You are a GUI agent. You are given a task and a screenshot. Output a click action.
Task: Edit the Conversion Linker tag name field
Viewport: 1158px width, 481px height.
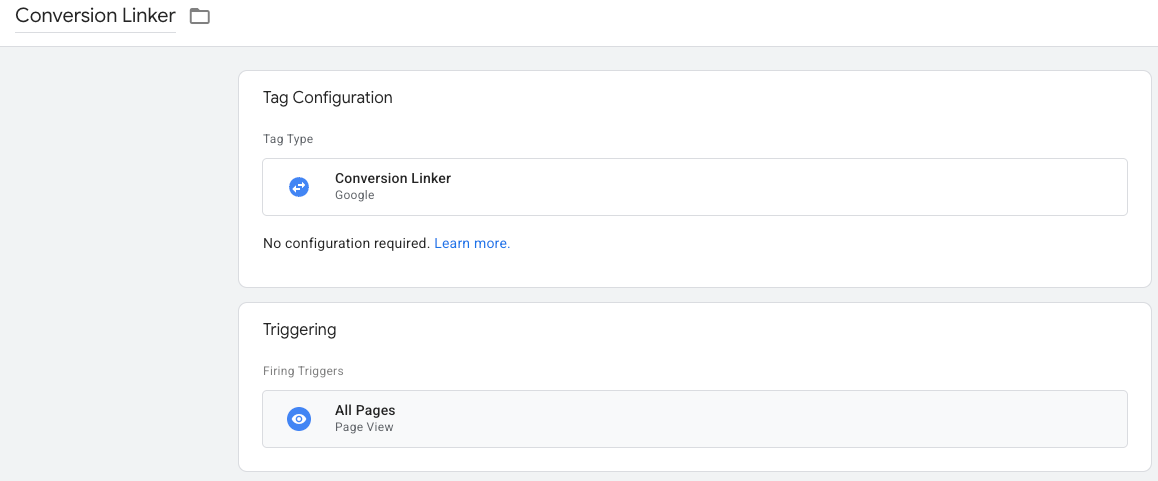(95, 16)
